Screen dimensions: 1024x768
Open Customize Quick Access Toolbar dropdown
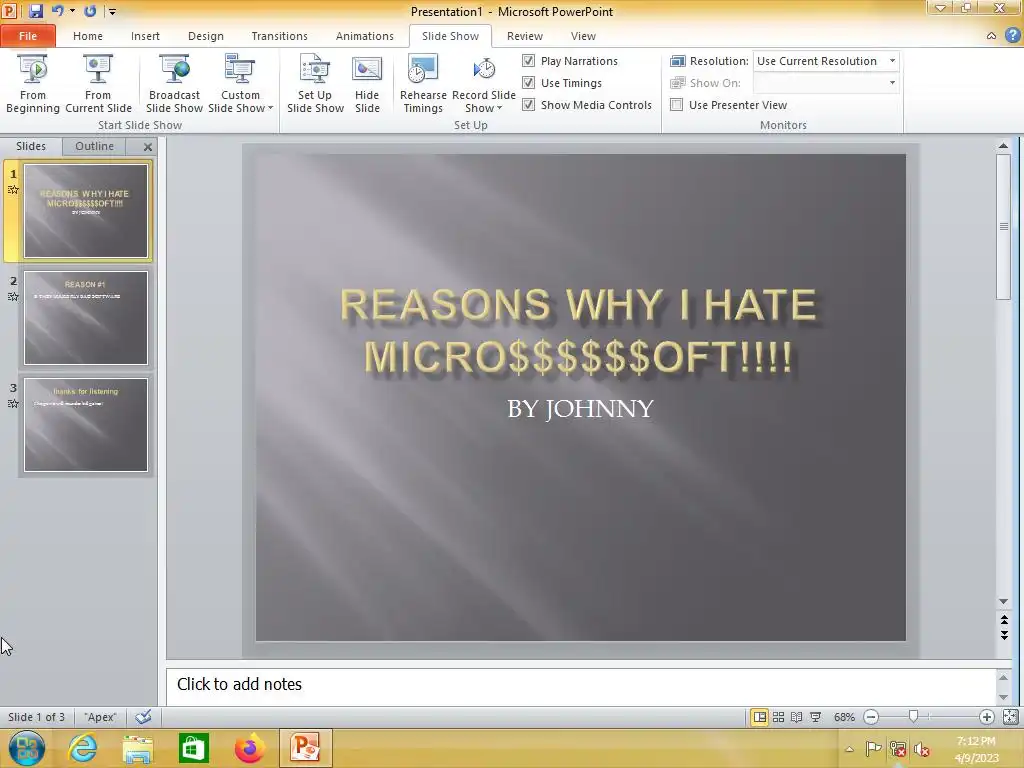(x=112, y=11)
